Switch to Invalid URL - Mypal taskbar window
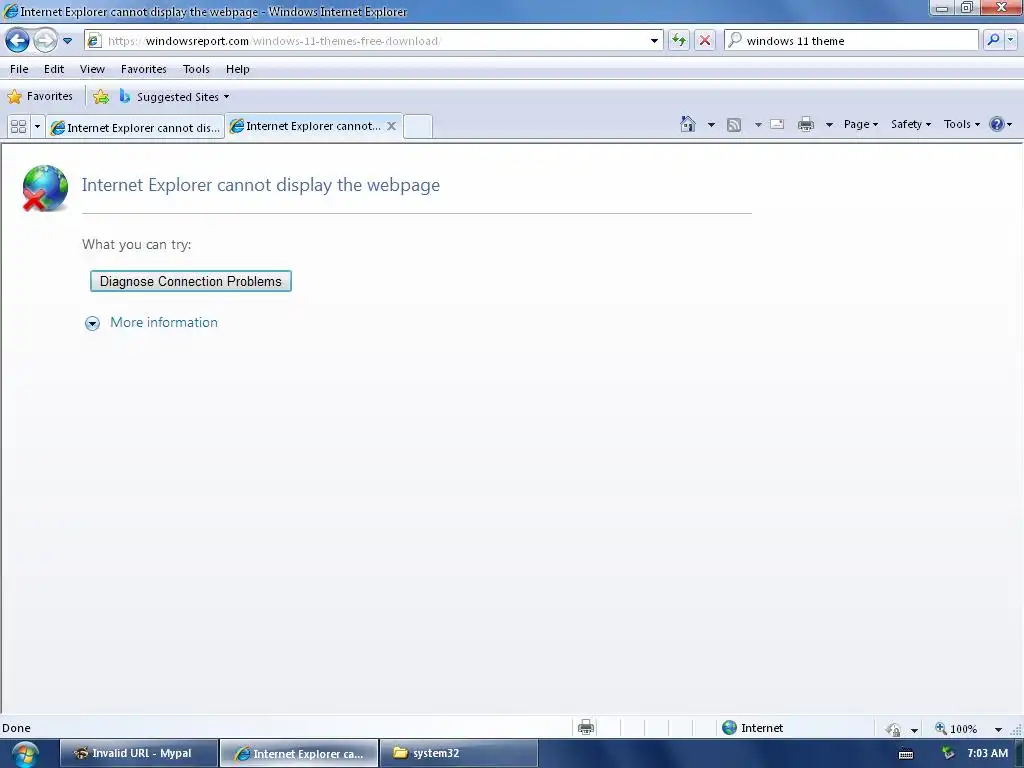 (139, 753)
